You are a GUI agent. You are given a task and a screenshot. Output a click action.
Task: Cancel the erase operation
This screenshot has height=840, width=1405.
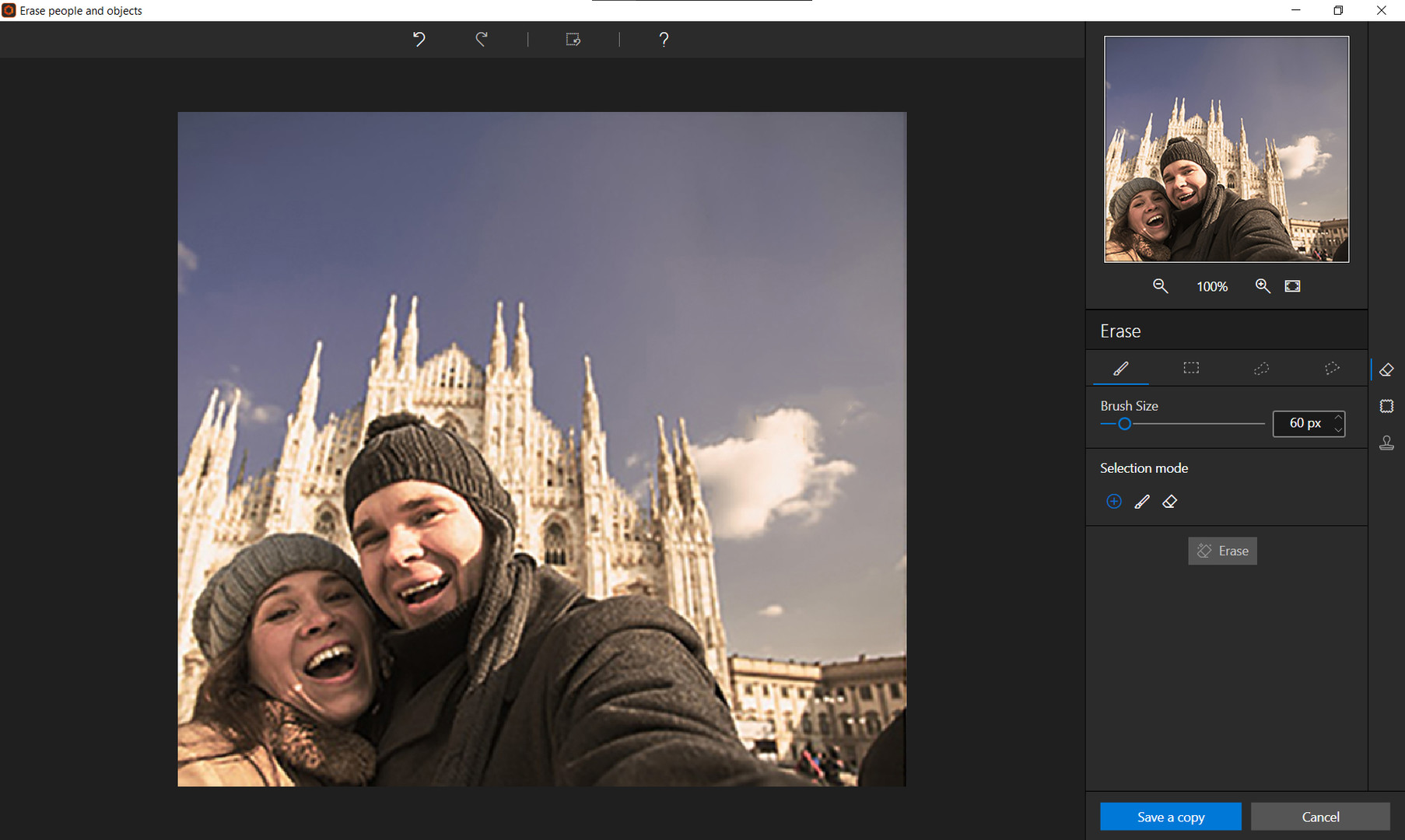click(x=1320, y=817)
